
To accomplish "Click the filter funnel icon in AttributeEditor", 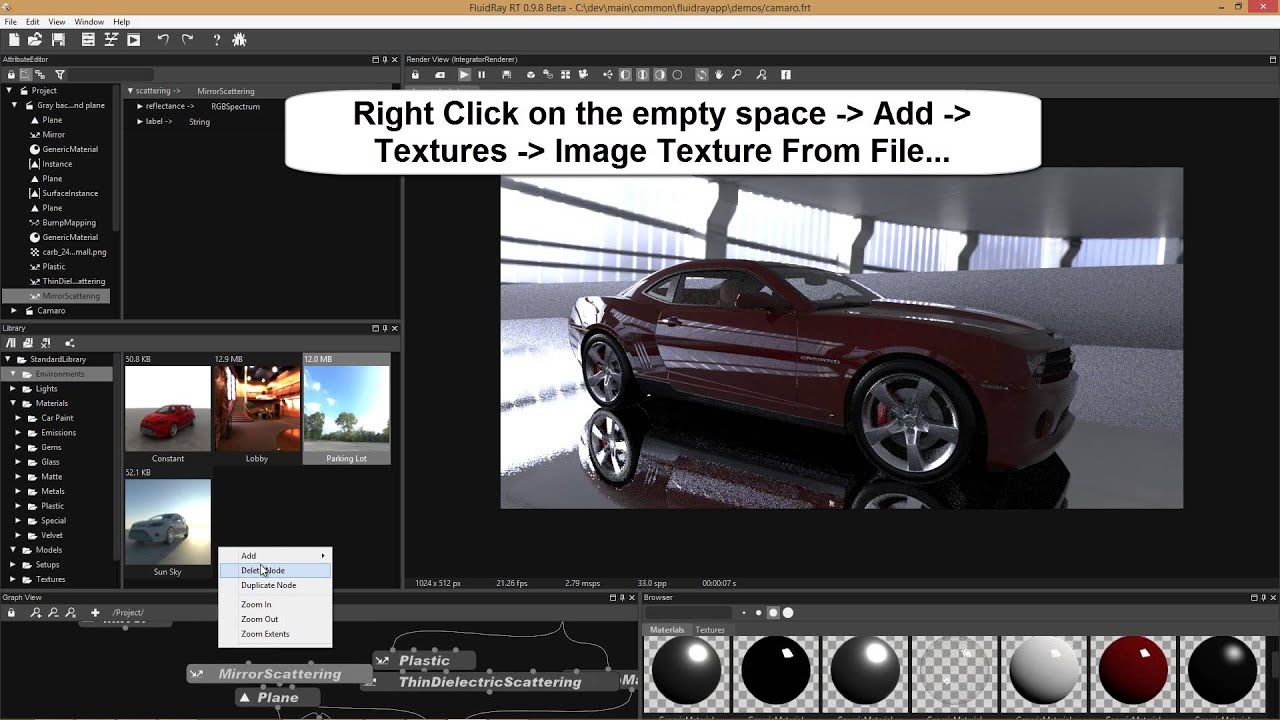I will click(60, 75).
